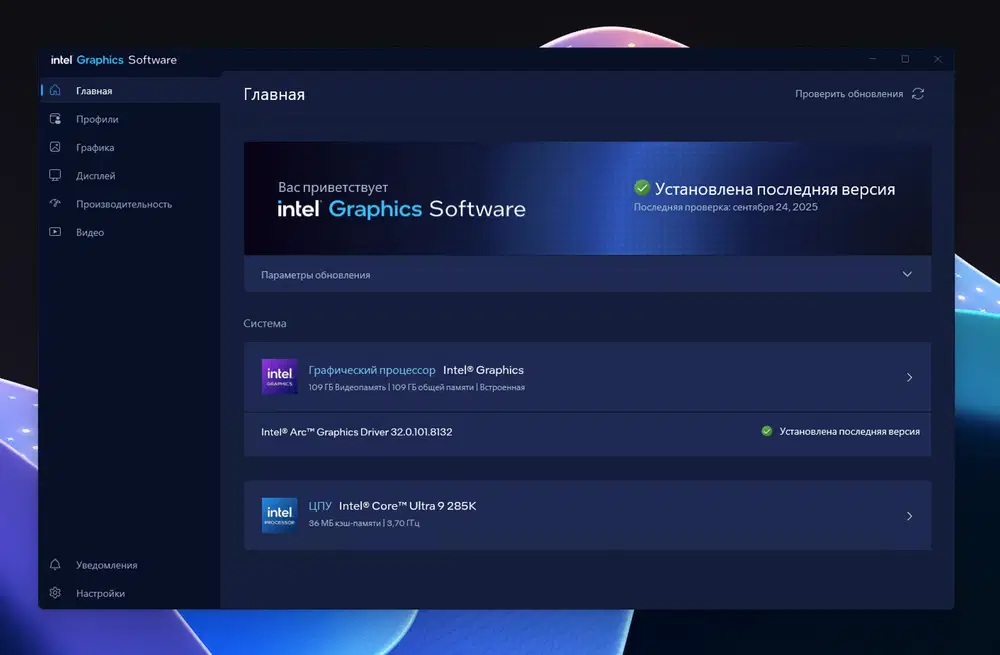Click the Параметры обновления label
The width and height of the screenshot is (1000, 655).
316,275
